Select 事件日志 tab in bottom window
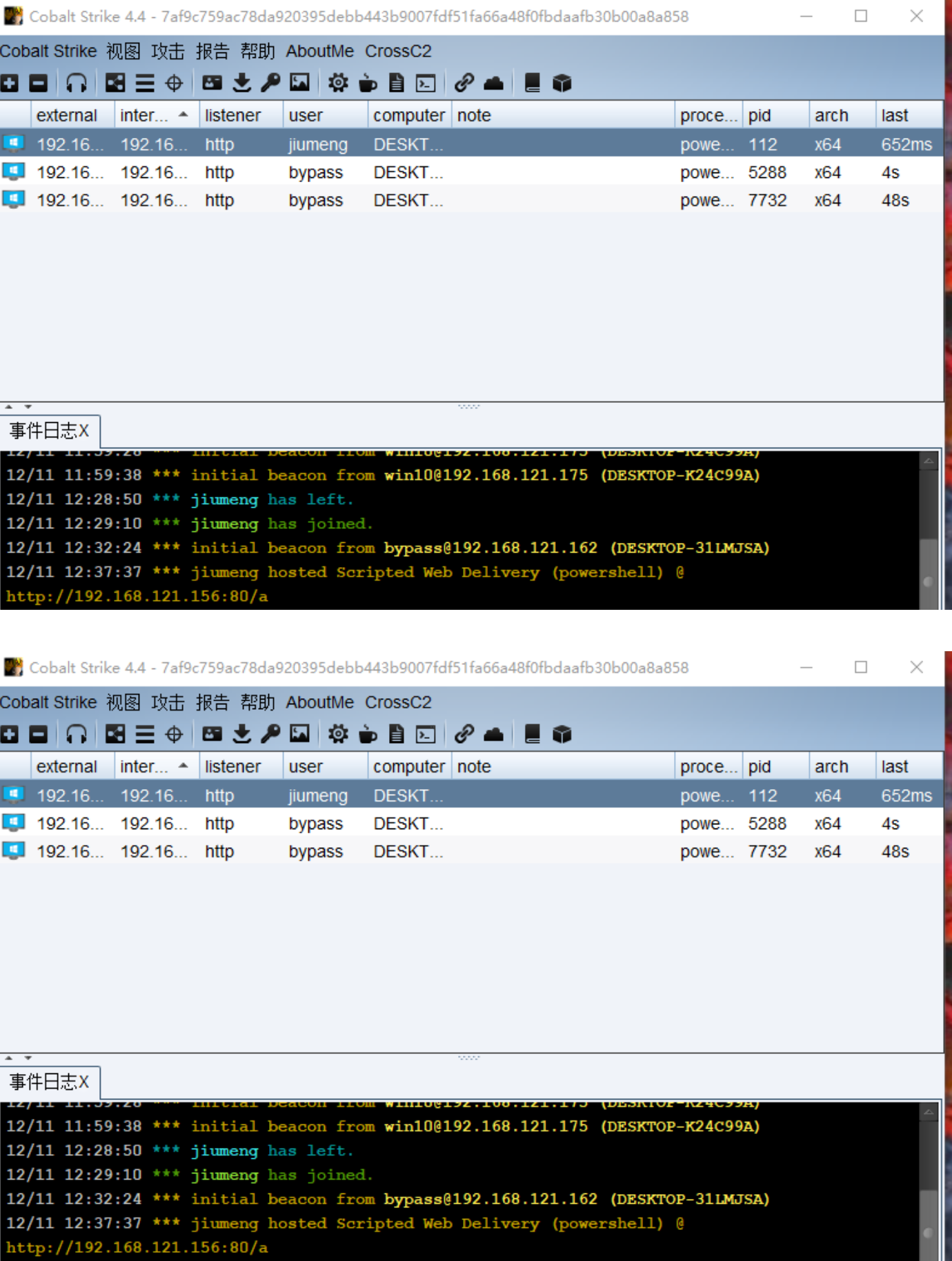The height and width of the screenshot is (1261, 952). (50, 1082)
